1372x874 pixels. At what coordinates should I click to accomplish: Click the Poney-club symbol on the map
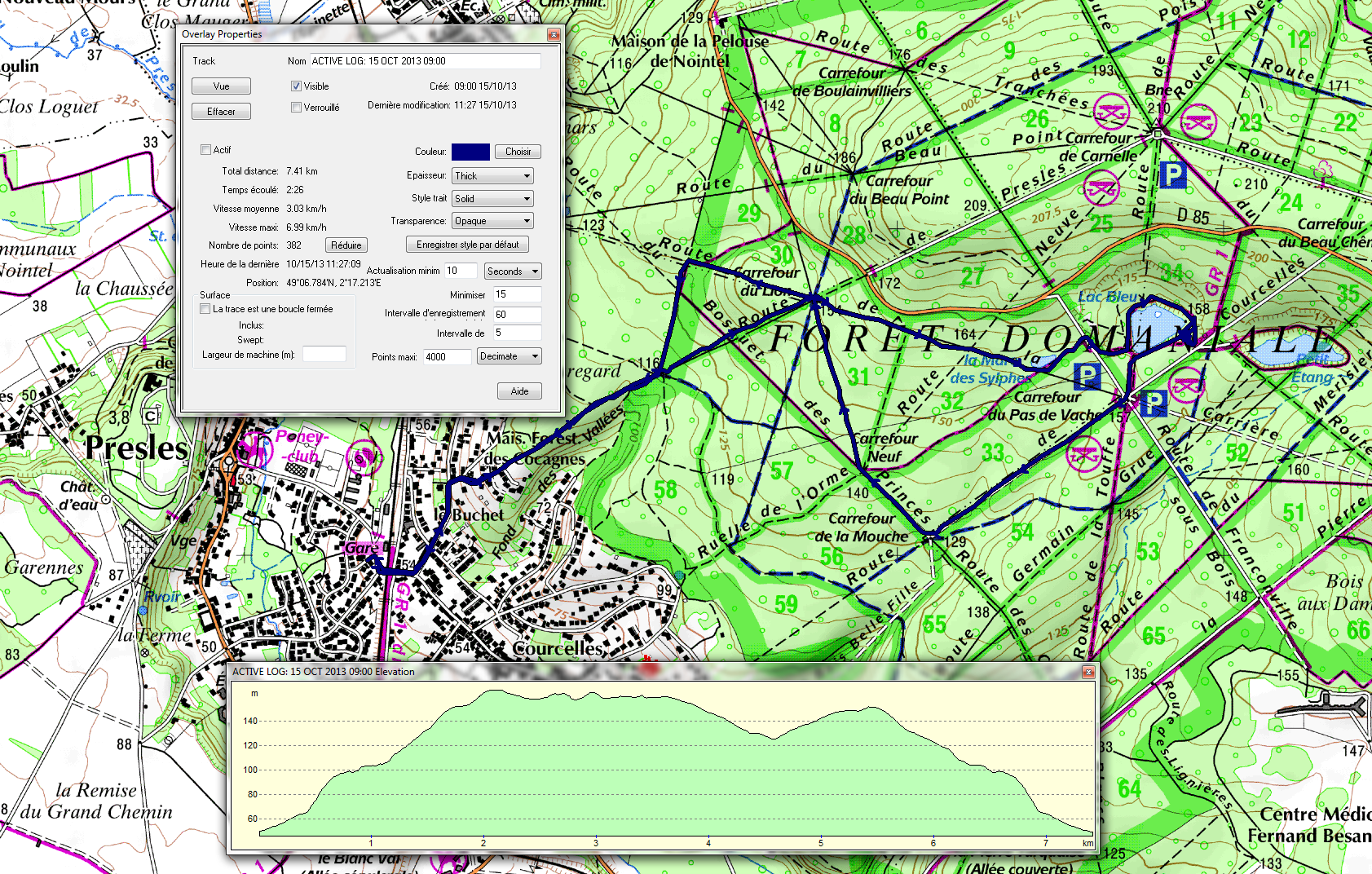point(254,449)
